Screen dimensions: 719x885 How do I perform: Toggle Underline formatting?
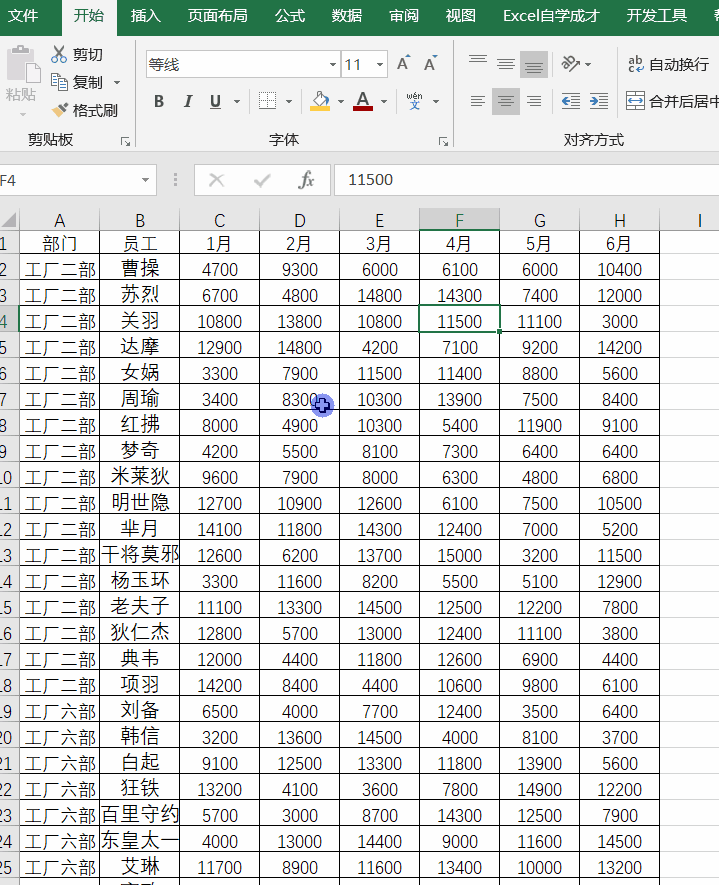point(215,102)
